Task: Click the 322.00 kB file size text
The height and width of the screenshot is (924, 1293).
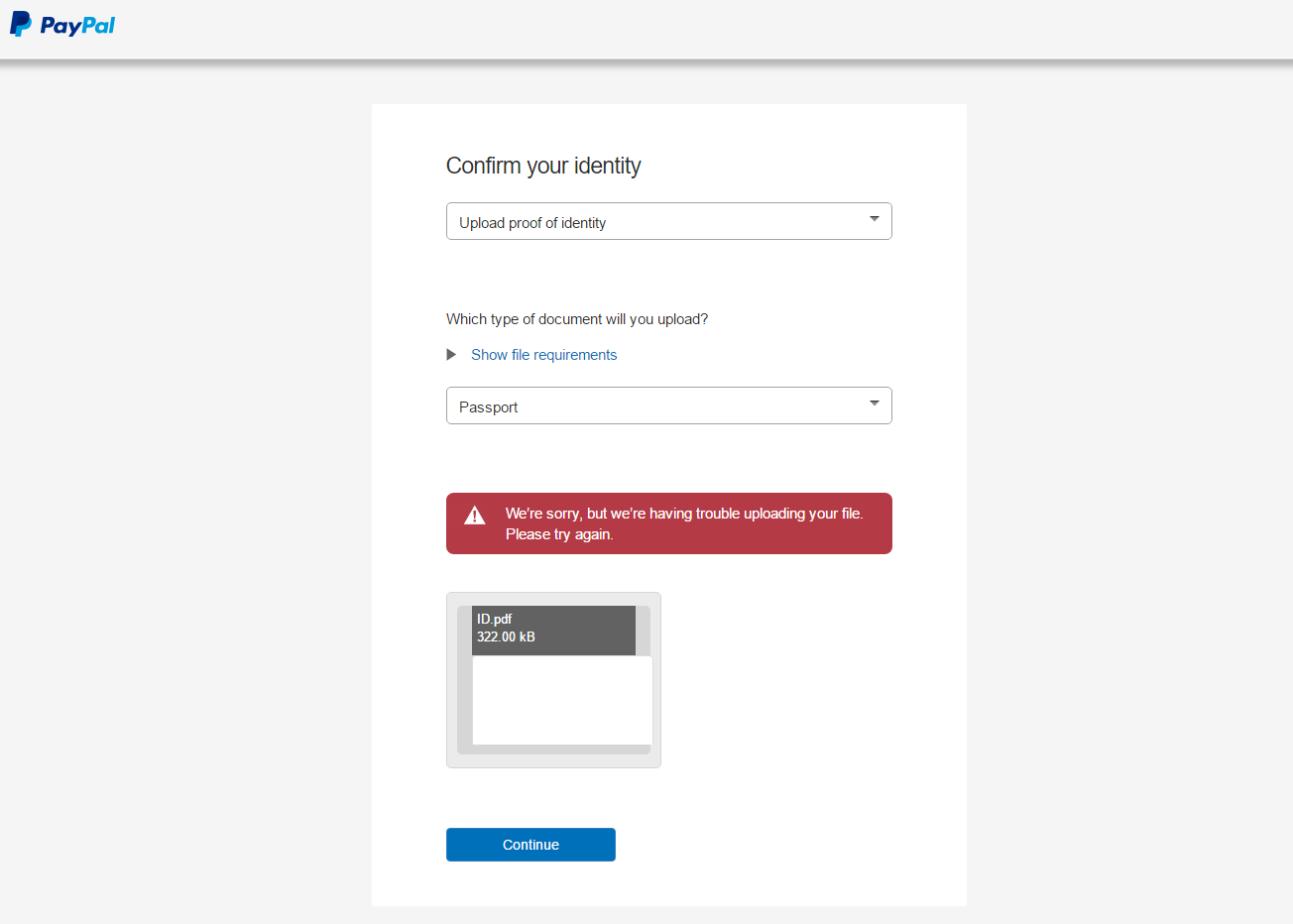Action: (506, 636)
